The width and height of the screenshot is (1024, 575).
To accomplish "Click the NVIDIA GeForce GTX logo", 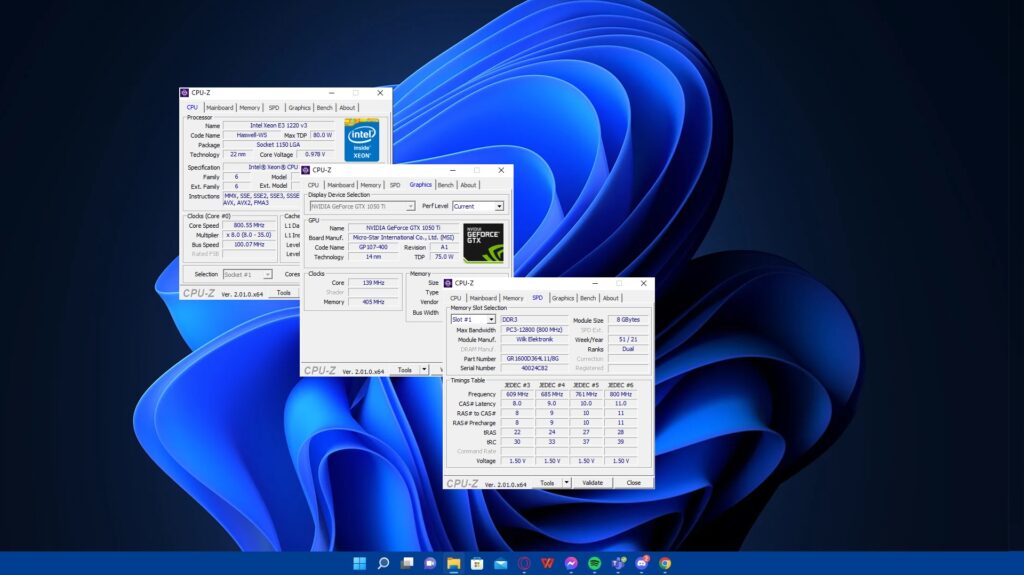I will tap(483, 242).
